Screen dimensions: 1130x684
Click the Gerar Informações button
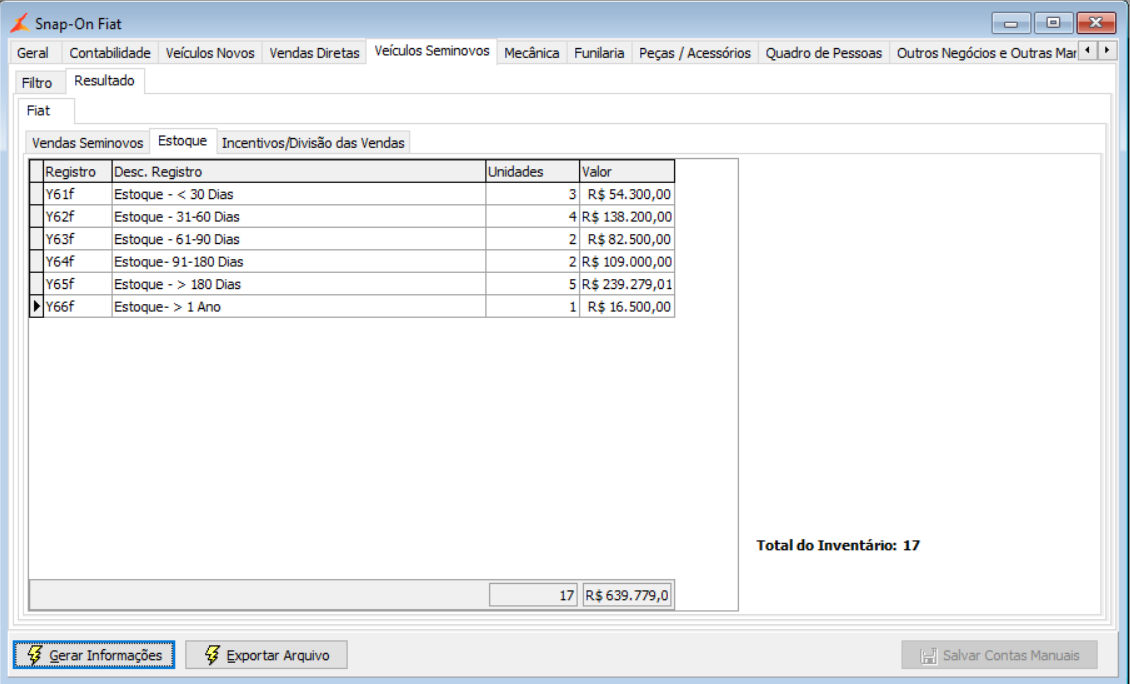94,655
